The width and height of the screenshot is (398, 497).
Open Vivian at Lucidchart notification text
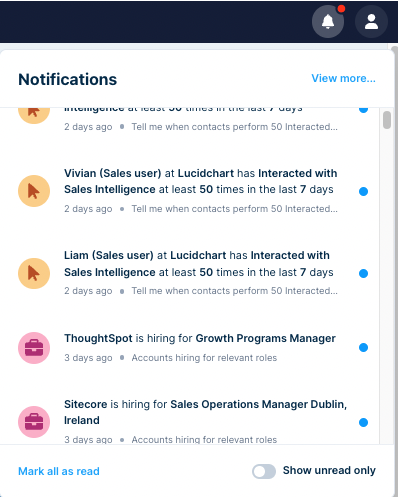(x=201, y=181)
